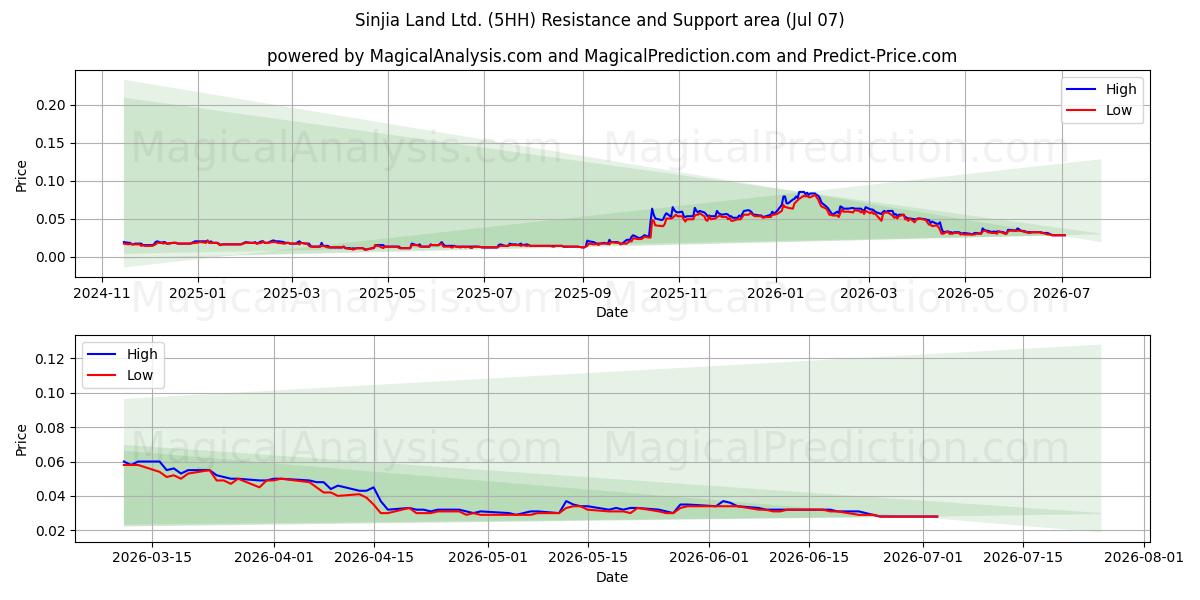Click the '2026-08-01' x-axis label
Image resolution: width=1200 pixels, height=600 pixels.
[x=1145, y=558]
